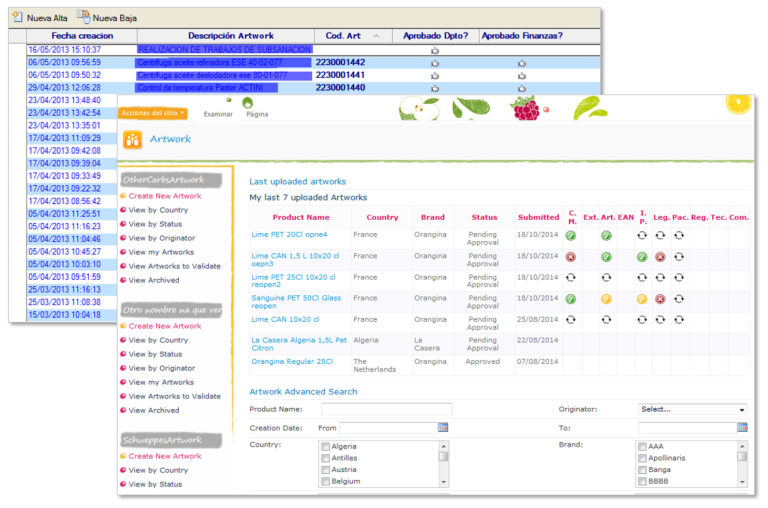Viewport: 768px width, 508px height.
Task: Open the Originator Select dropdown
Action: point(692,409)
